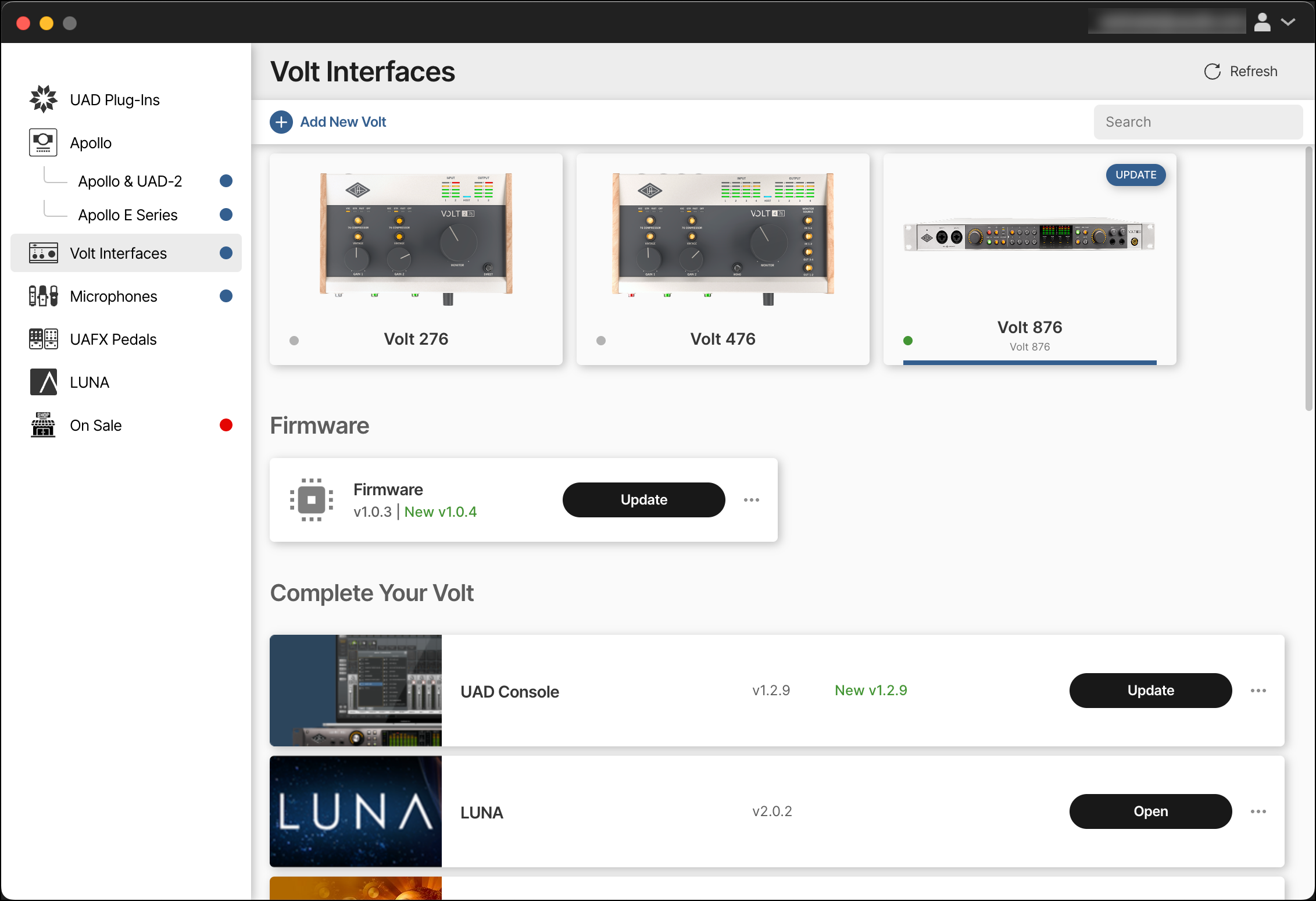Open UAD Console more options ellipsis
This screenshot has width=1316, height=901.
pos(1258,691)
